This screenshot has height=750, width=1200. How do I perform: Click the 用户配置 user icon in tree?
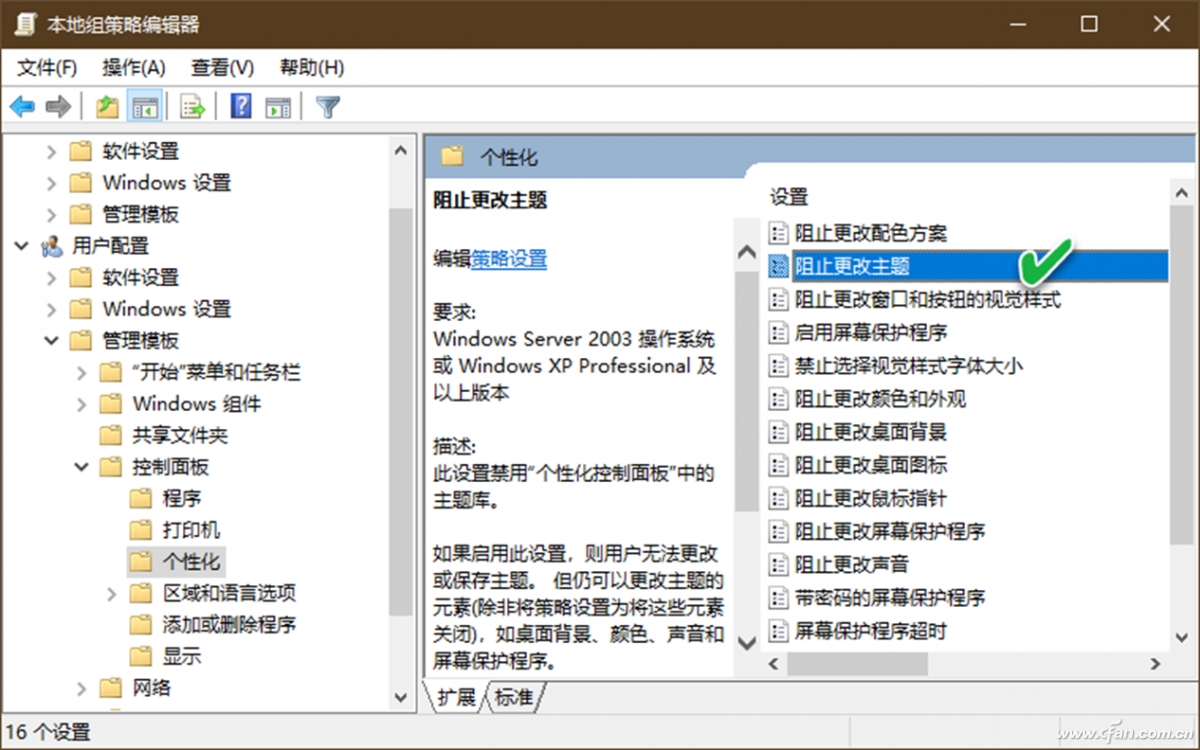(52, 246)
